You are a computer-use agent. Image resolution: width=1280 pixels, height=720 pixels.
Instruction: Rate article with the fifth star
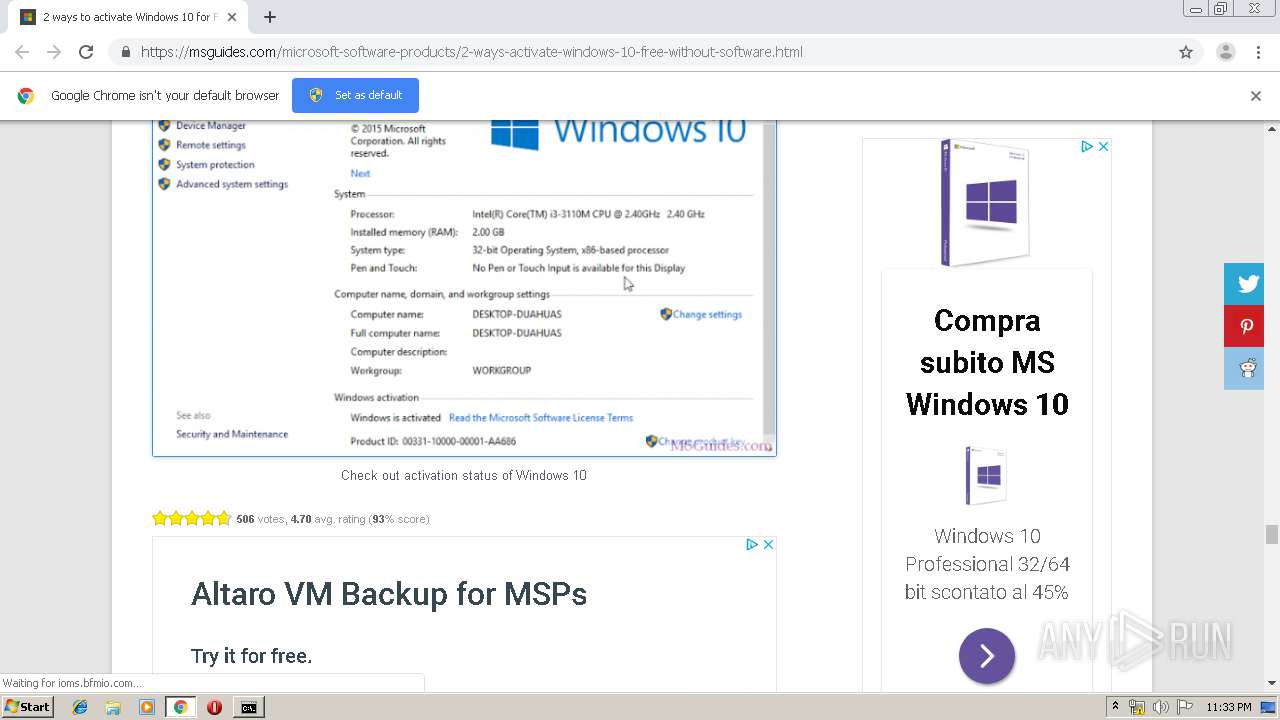[x=223, y=518]
